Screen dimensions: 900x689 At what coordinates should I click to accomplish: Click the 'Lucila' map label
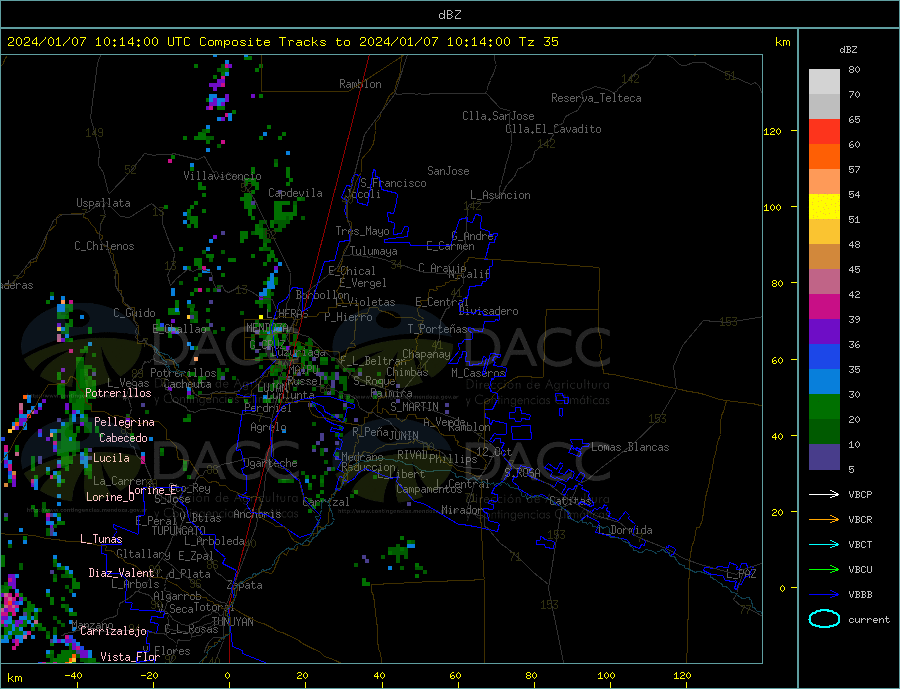111,458
